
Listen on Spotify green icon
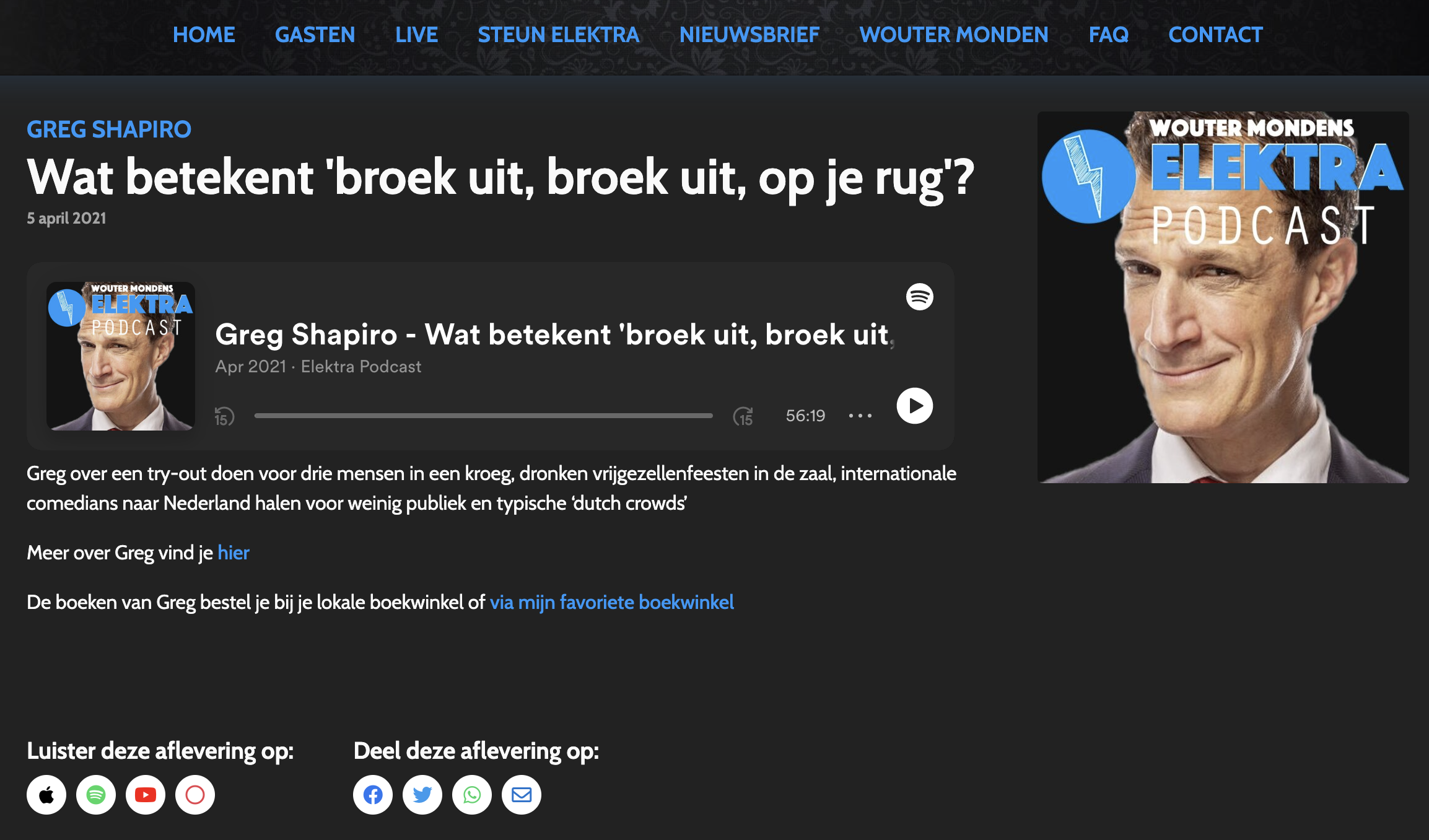(96, 795)
